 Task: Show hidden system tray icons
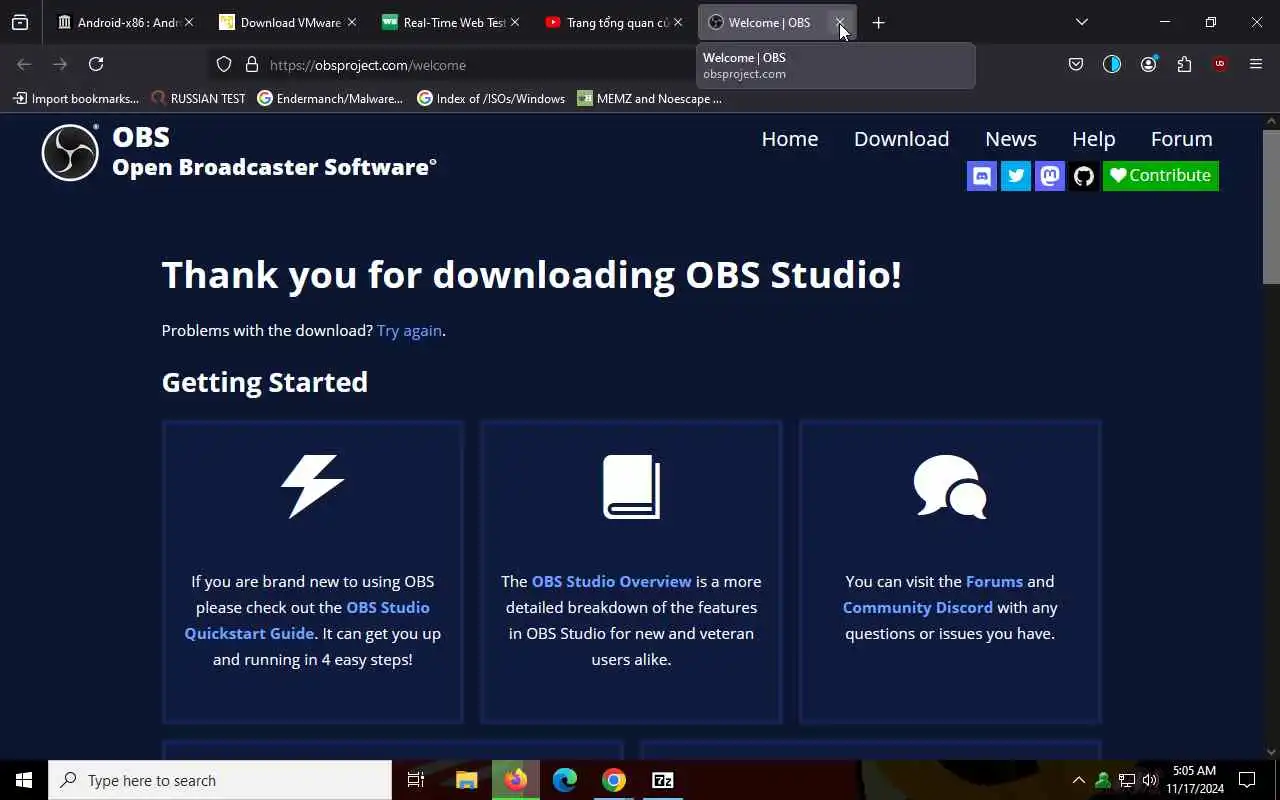pos(1078,780)
